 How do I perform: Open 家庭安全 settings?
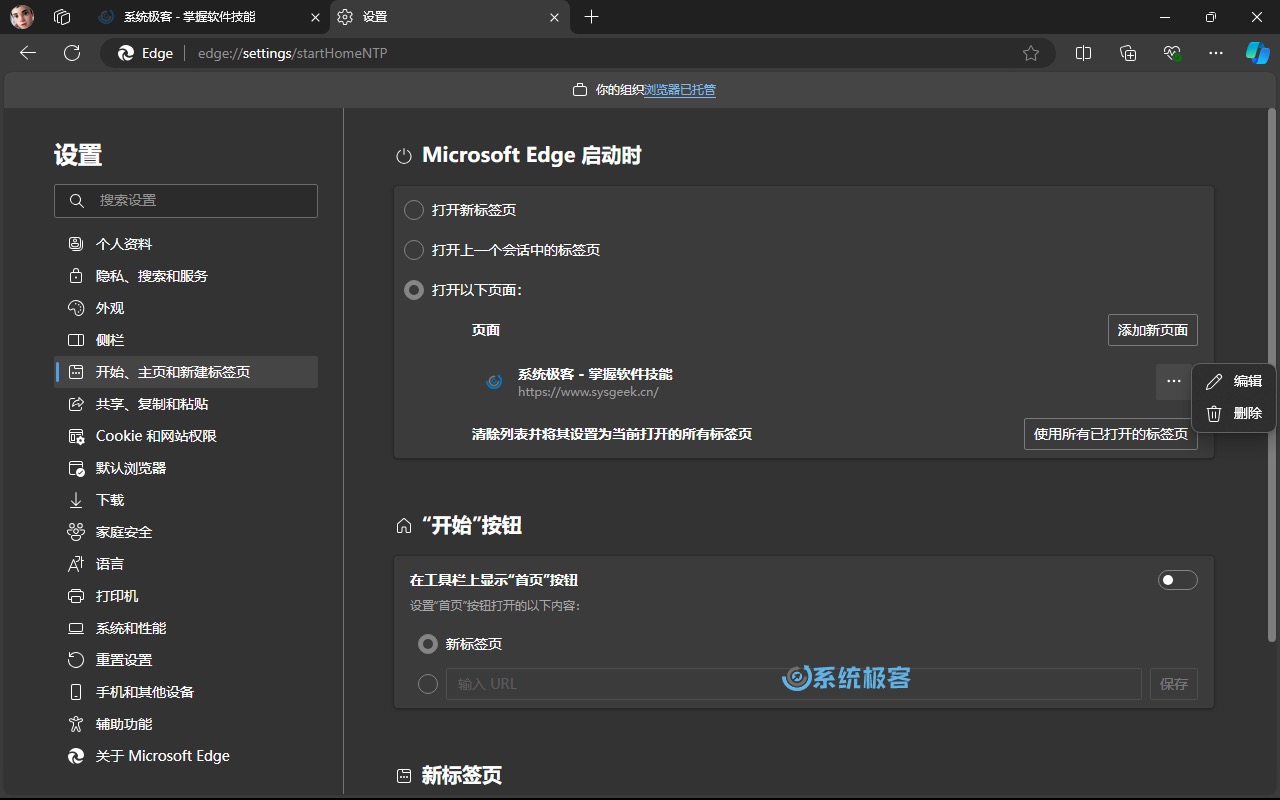186,532
